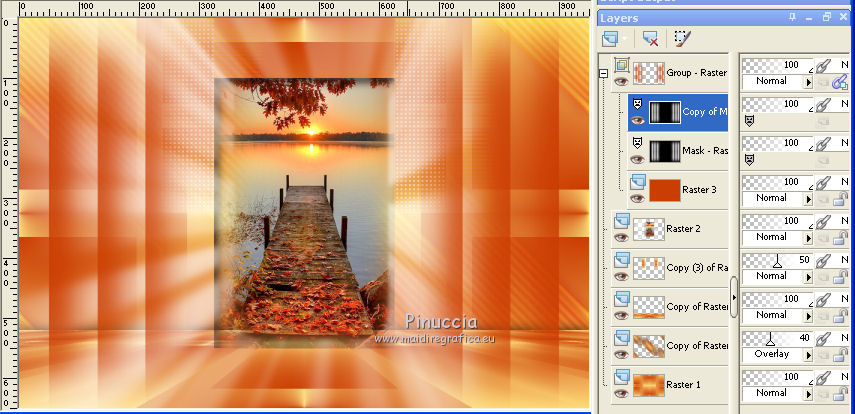
Task: Click the Delete Layer icon
Action: [x=649, y=38]
